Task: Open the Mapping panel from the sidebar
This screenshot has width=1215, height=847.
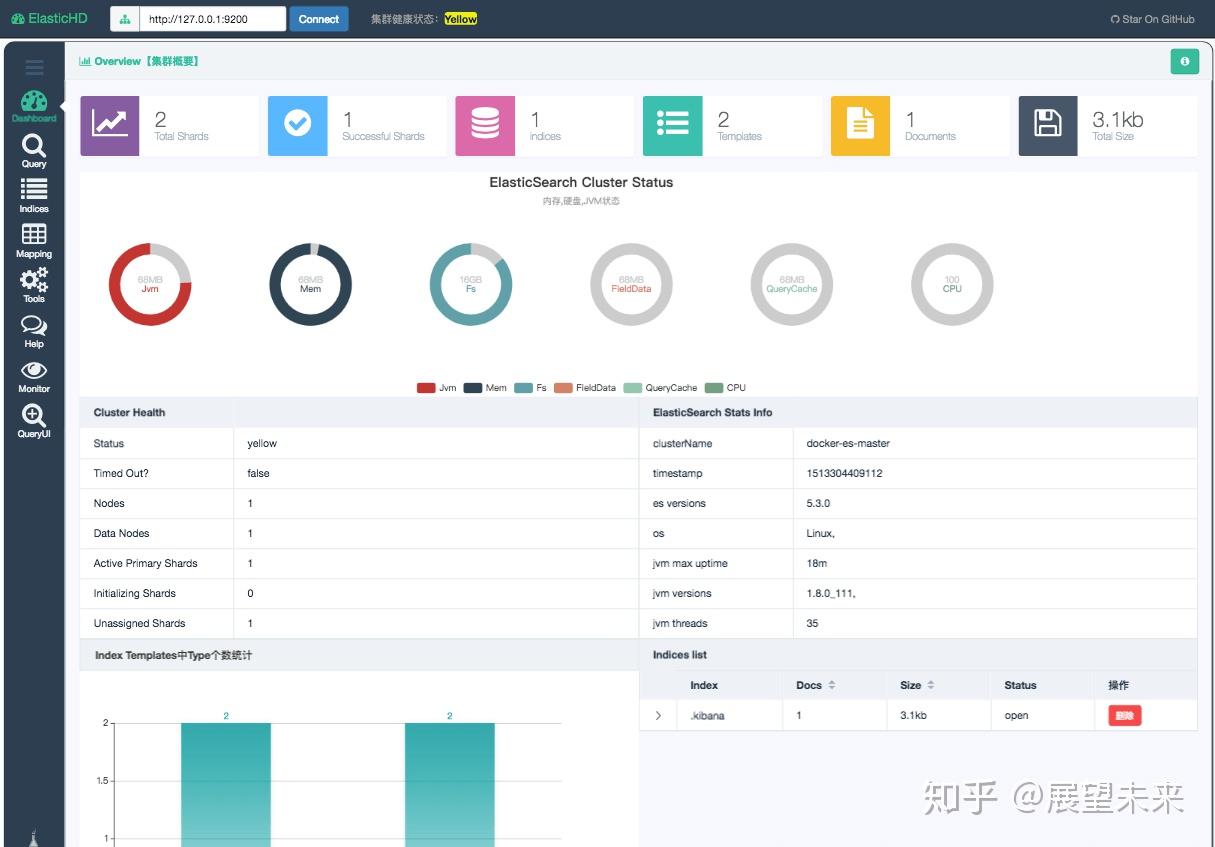Action: point(34,238)
